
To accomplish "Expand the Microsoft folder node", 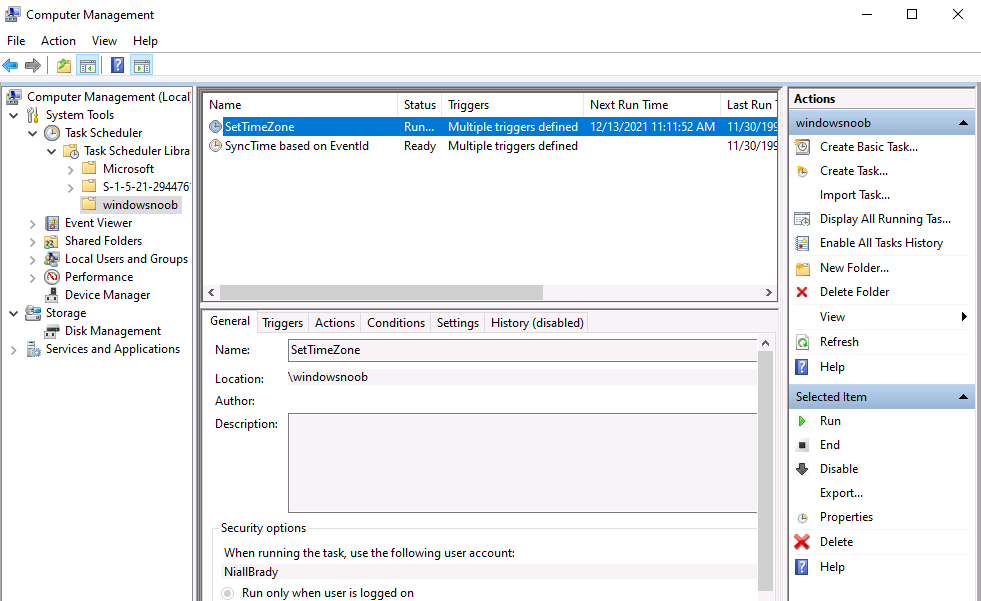I will (70, 169).
